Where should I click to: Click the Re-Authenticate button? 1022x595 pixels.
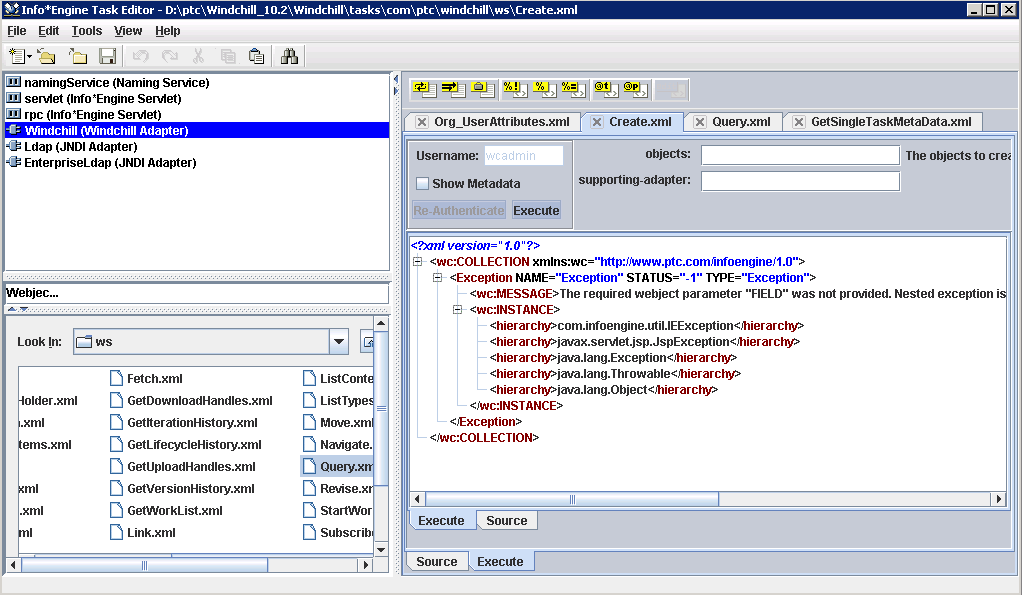459,210
